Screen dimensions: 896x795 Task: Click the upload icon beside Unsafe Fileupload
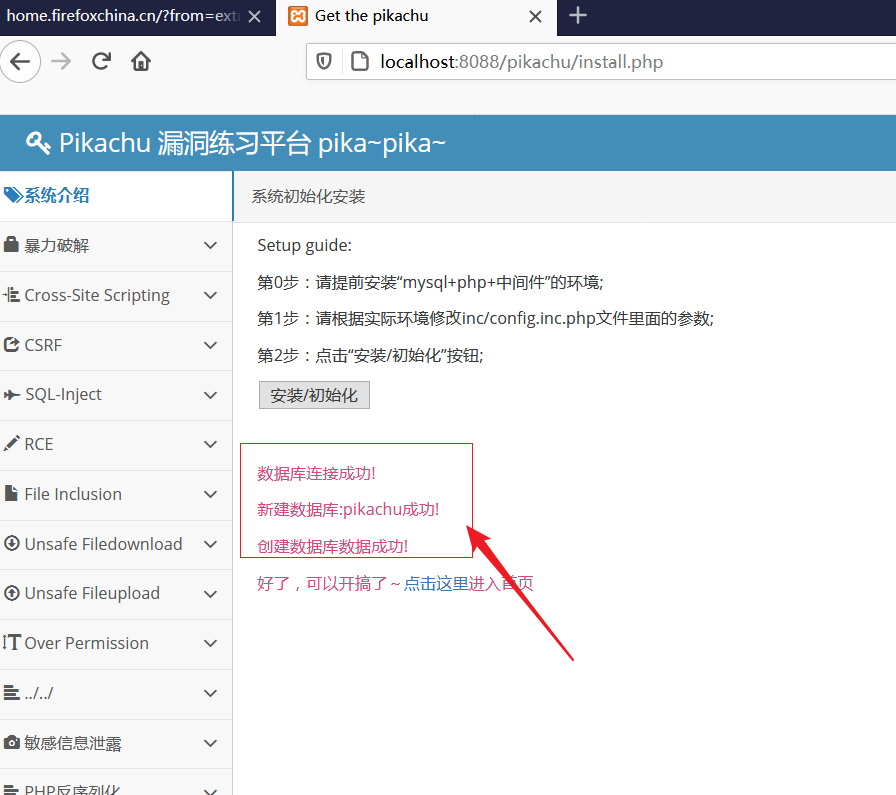(11, 593)
